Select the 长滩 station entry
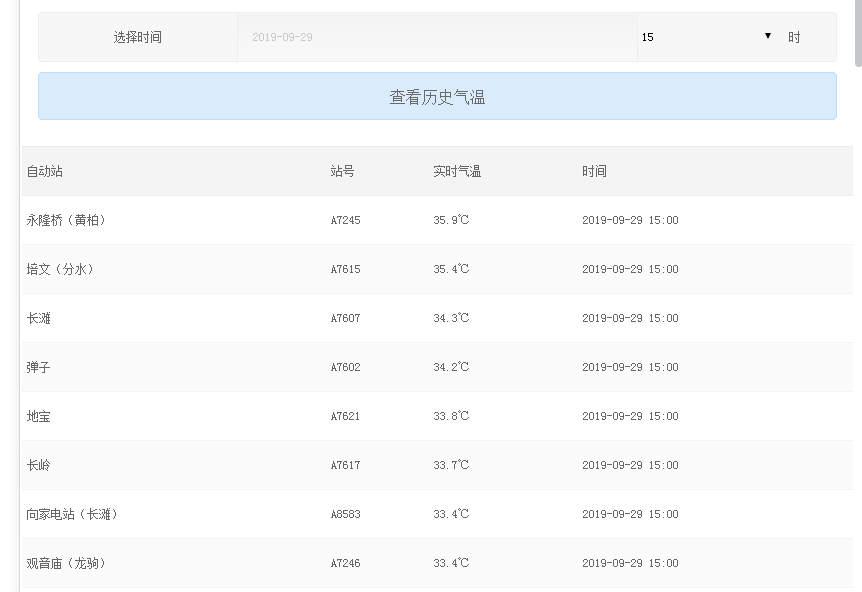This screenshot has height=592, width=862. 38,318
